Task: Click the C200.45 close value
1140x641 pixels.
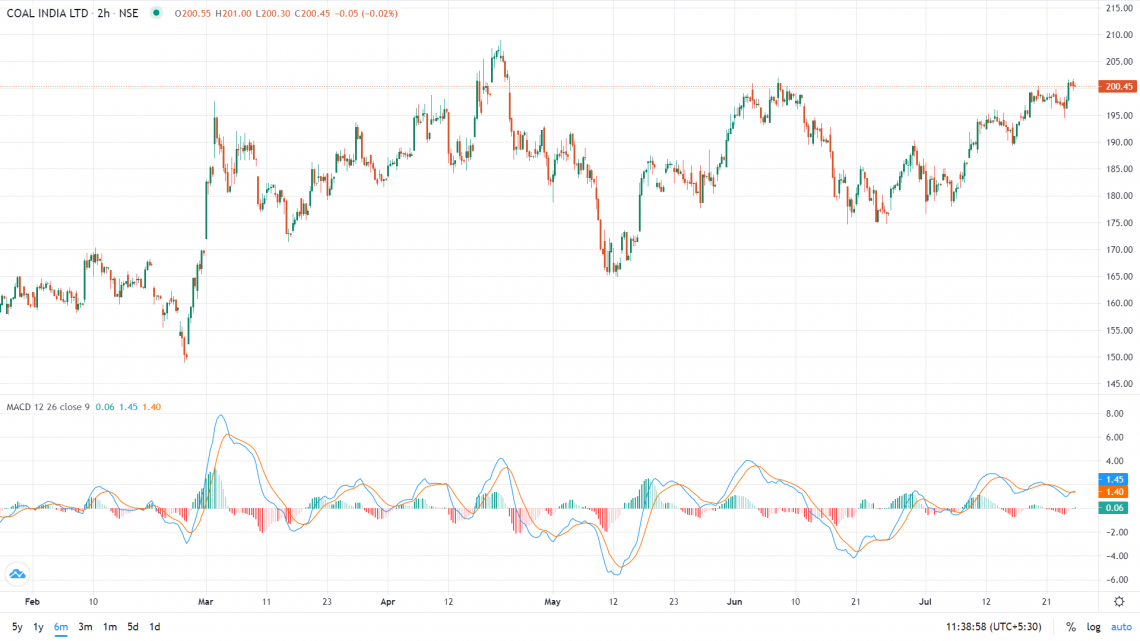Action: tap(312, 13)
